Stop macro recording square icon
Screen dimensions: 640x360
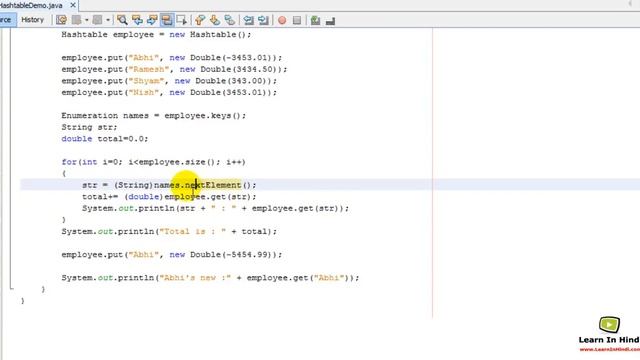tap(297, 20)
